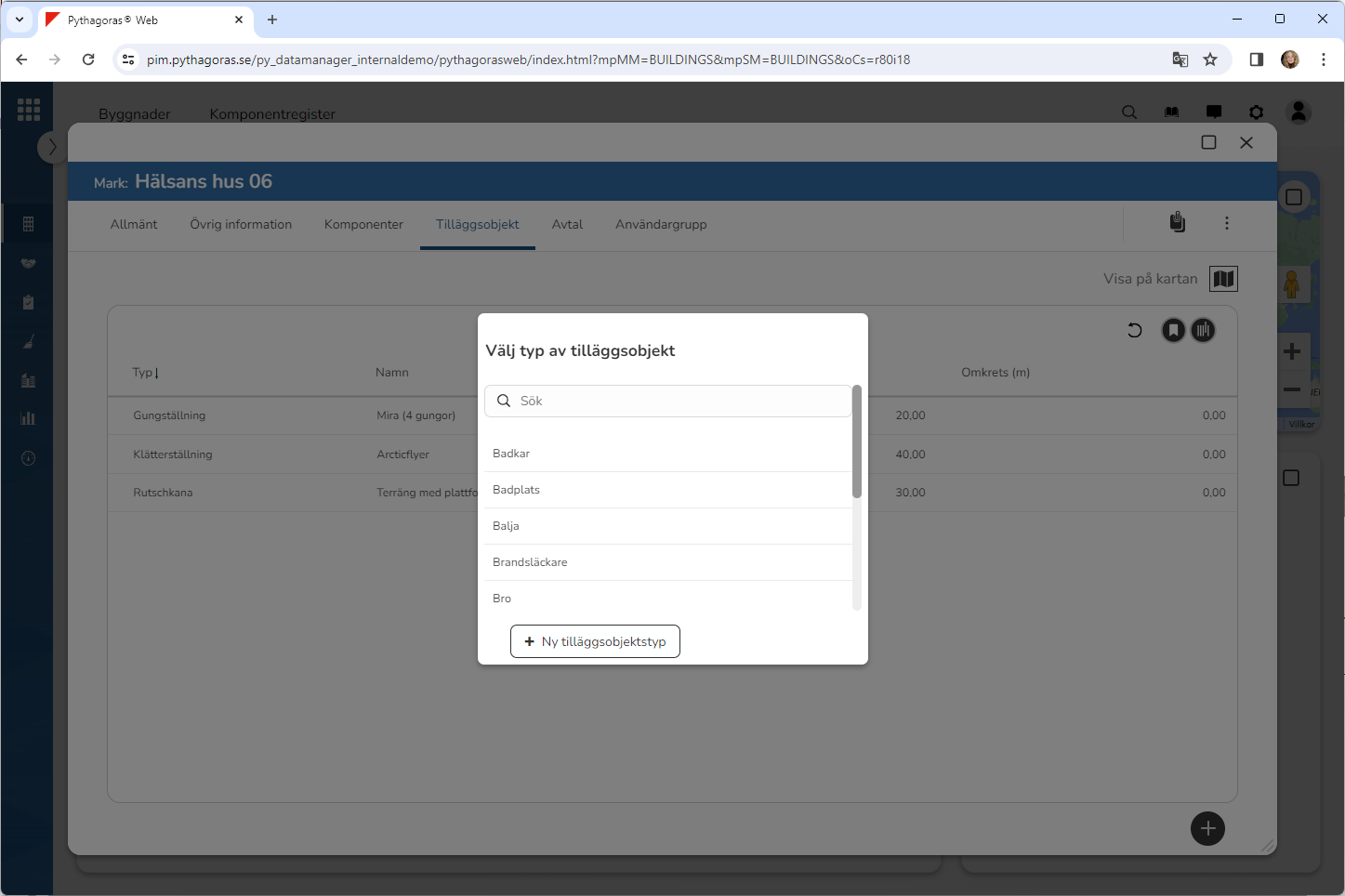This screenshot has width=1345, height=896.
Task: Click the clipboard attachment icon in tab bar
Action: (x=1177, y=223)
